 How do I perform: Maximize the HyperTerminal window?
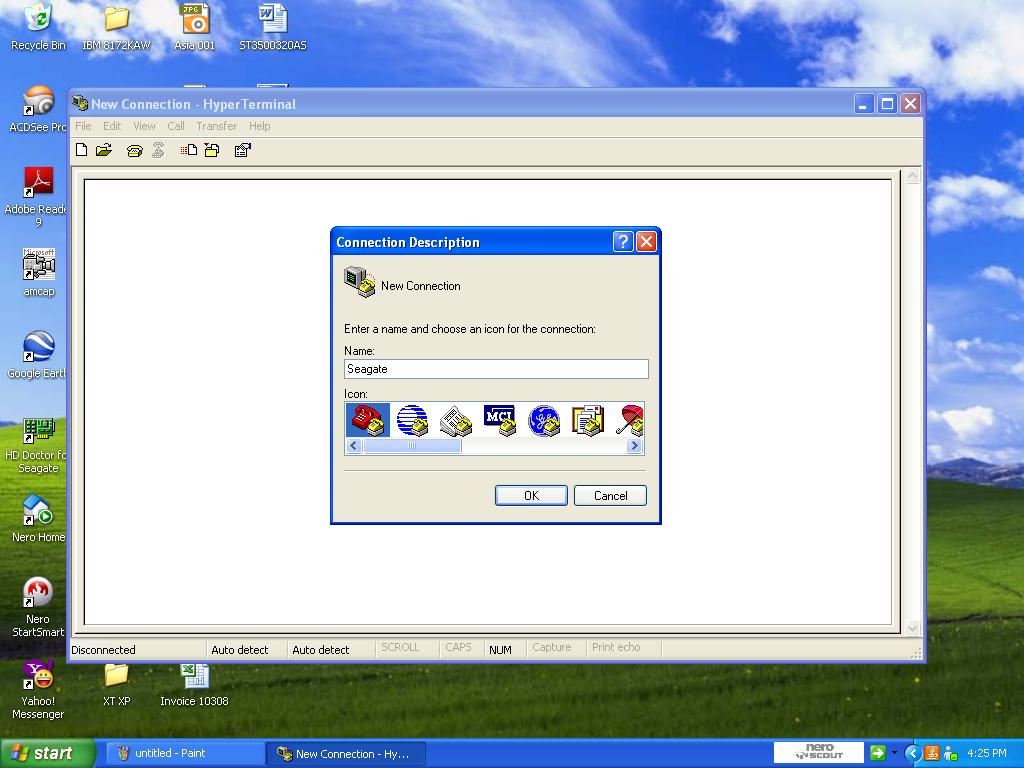(x=887, y=103)
